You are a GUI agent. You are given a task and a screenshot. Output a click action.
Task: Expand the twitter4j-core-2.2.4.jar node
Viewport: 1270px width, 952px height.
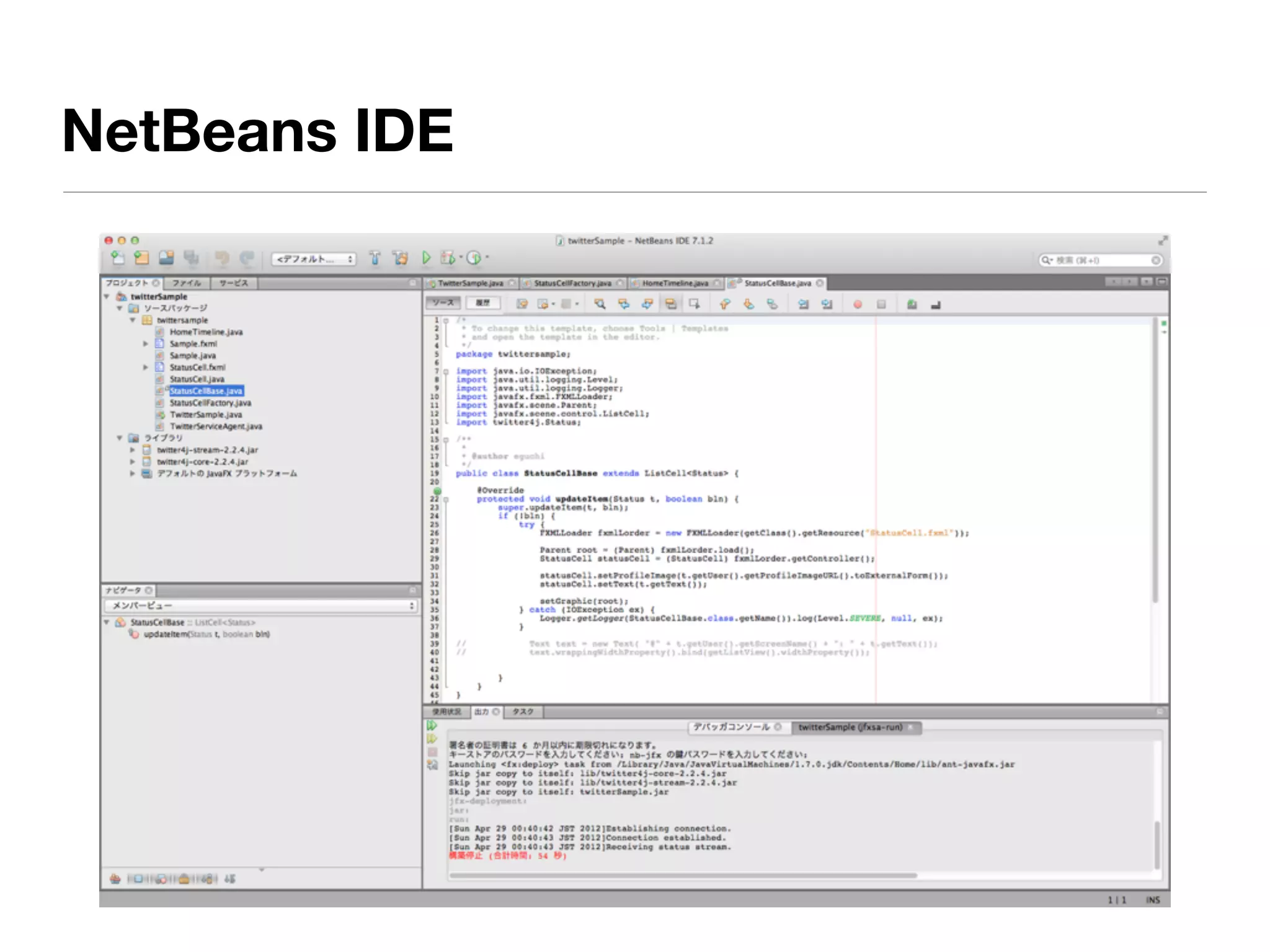click(x=132, y=462)
